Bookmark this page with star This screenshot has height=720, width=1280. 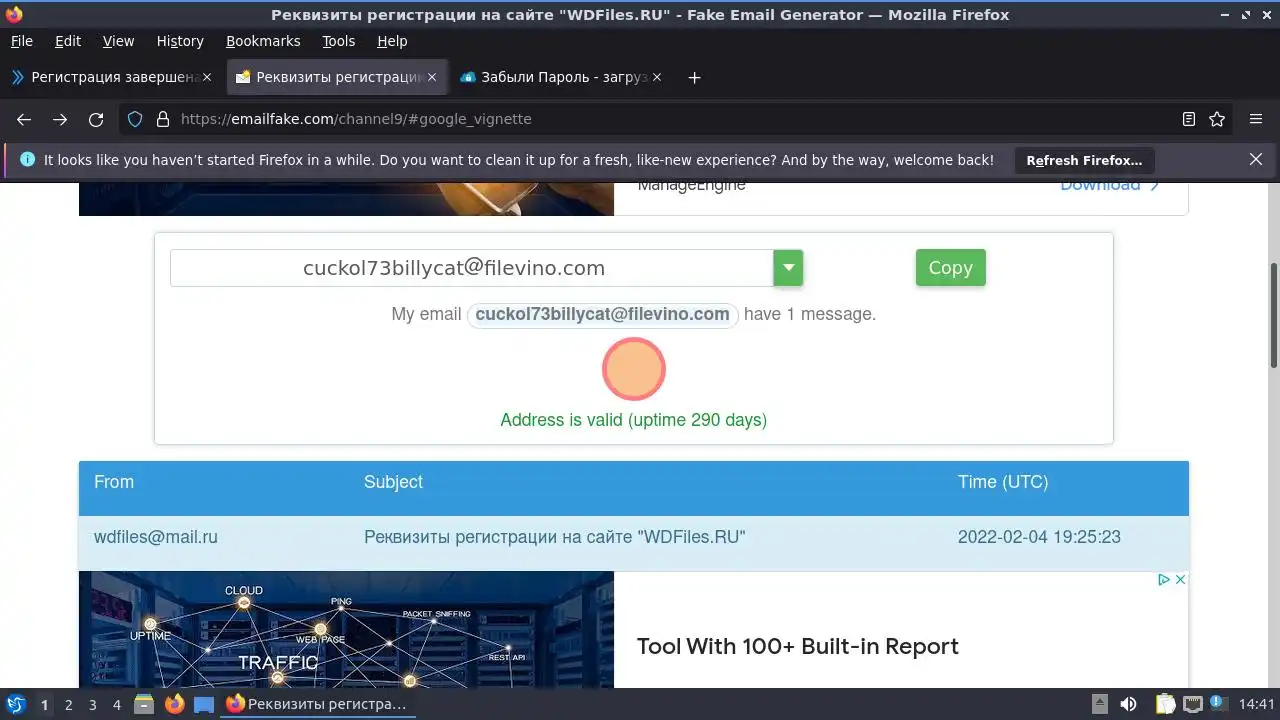click(1217, 119)
